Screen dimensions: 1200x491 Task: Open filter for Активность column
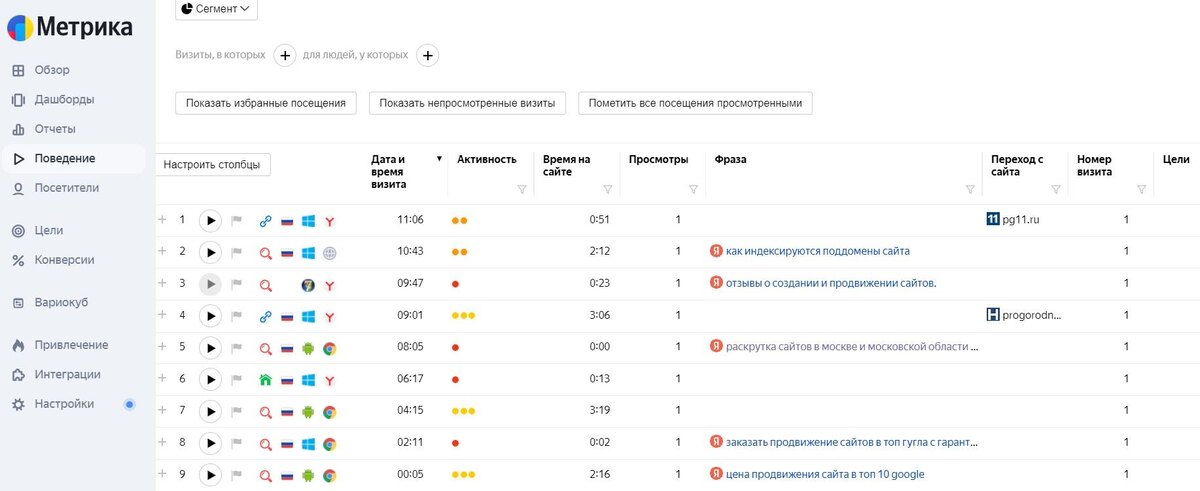(x=522, y=190)
